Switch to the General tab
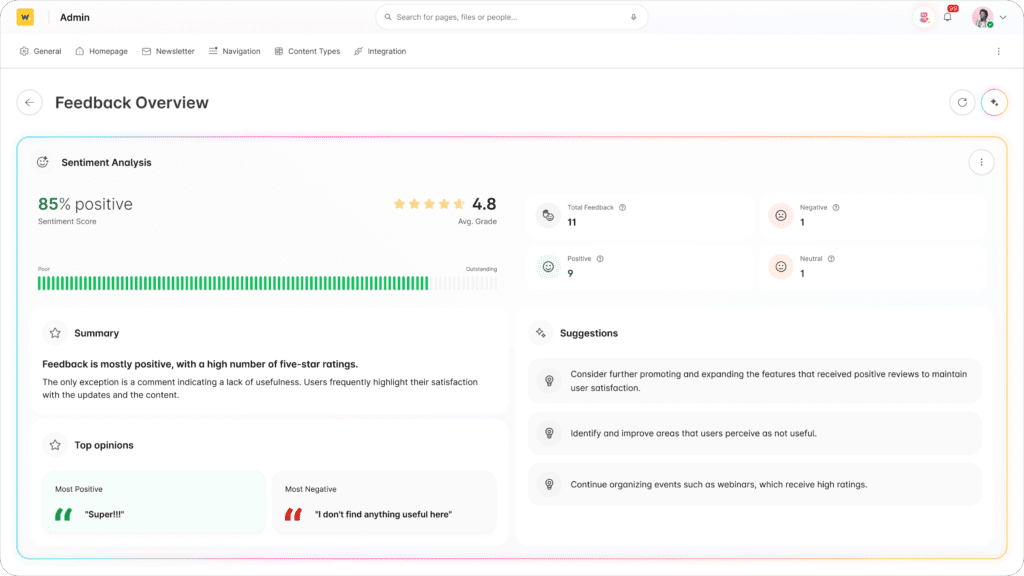The image size is (1024, 576). (x=41, y=51)
